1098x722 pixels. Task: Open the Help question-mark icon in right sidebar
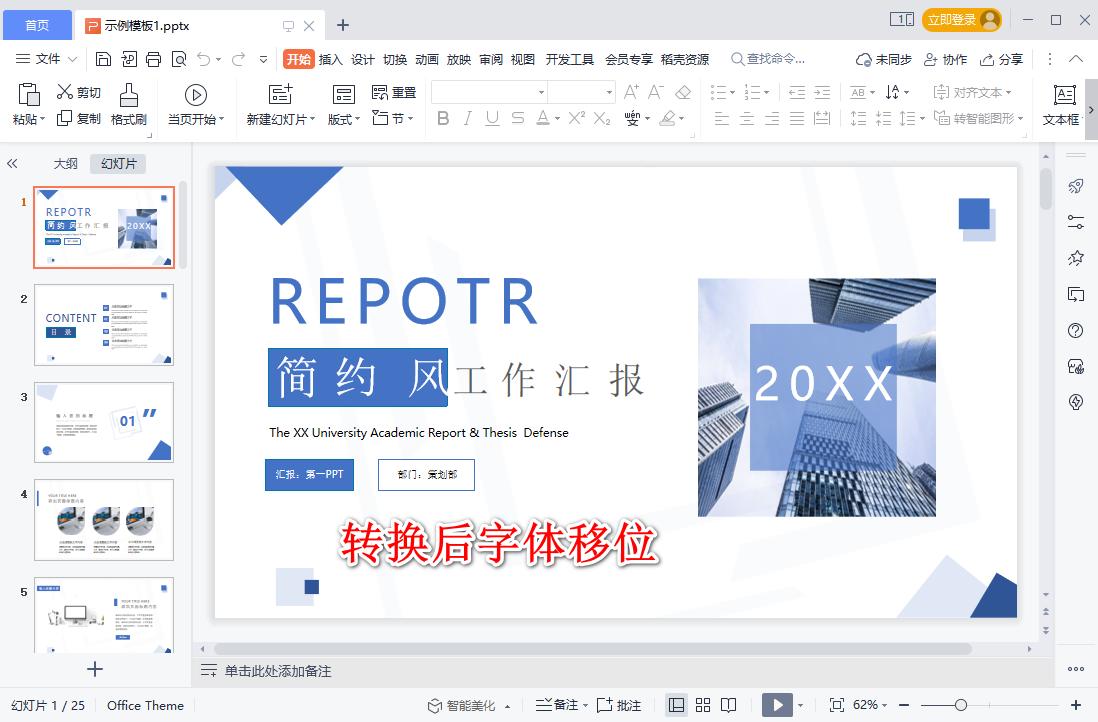coord(1075,330)
